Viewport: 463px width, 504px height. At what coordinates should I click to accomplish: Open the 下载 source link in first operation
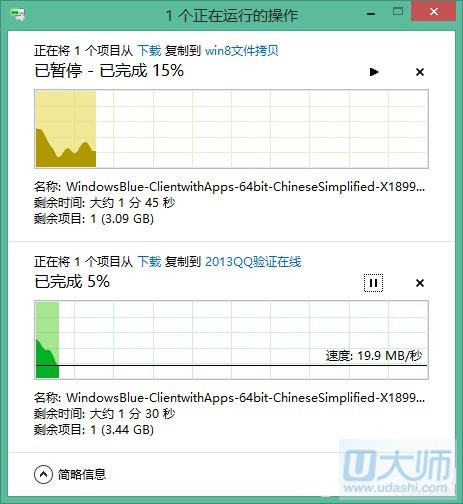(x=149, y=51)
